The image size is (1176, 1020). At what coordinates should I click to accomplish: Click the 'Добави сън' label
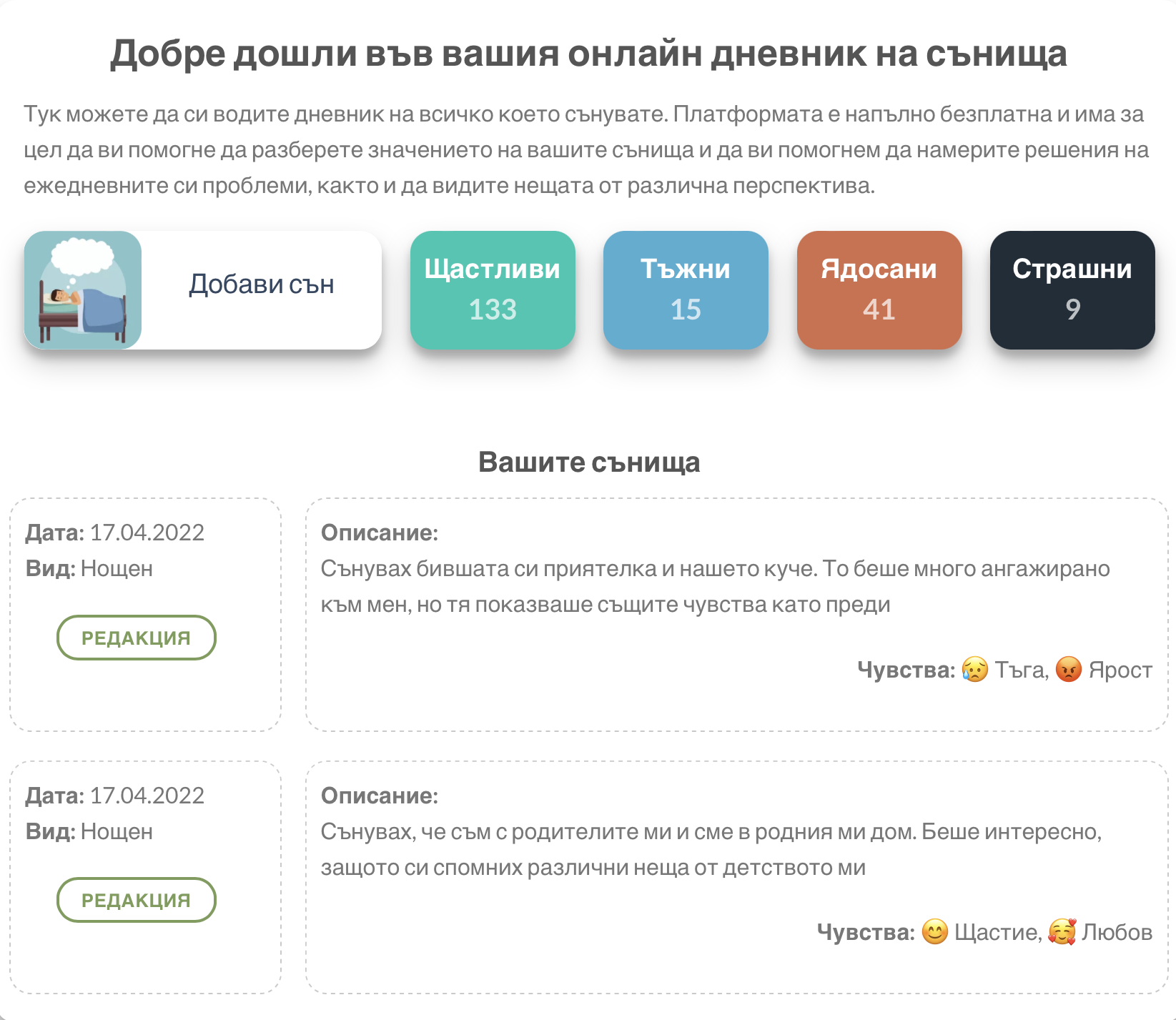[x=261, y=284]
